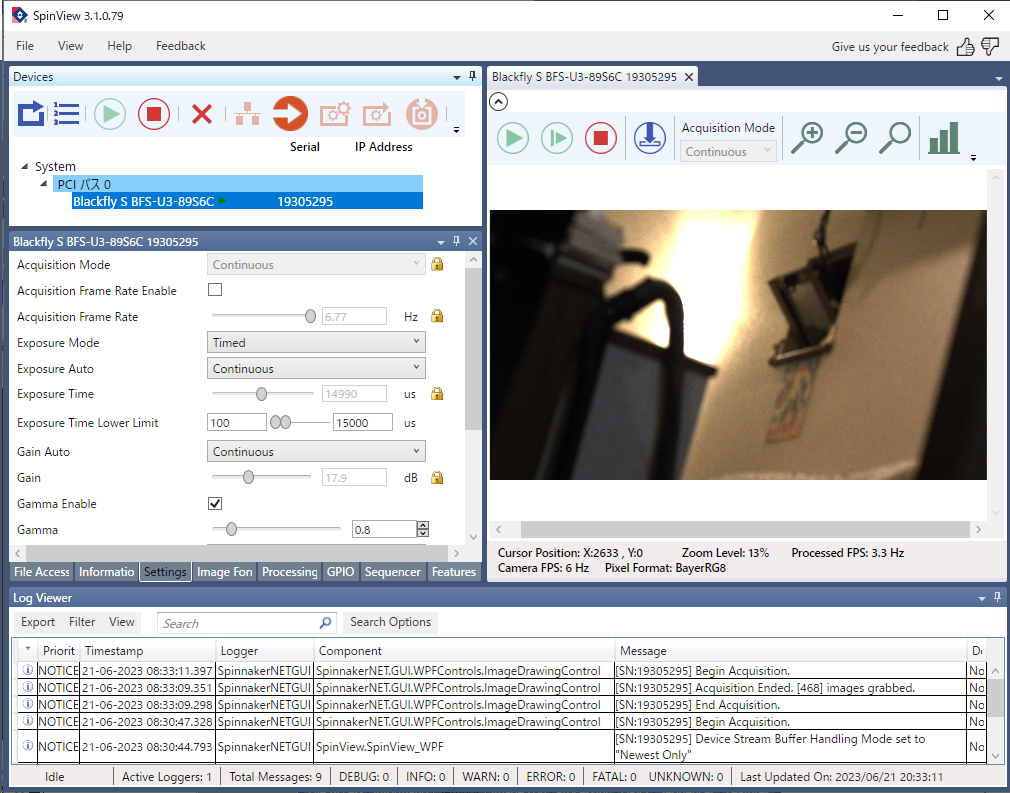Viewport: 1010px width, 793px height.
Task: Click the orange arrow icon in Devices toolbar
Action: click(291, 114)
